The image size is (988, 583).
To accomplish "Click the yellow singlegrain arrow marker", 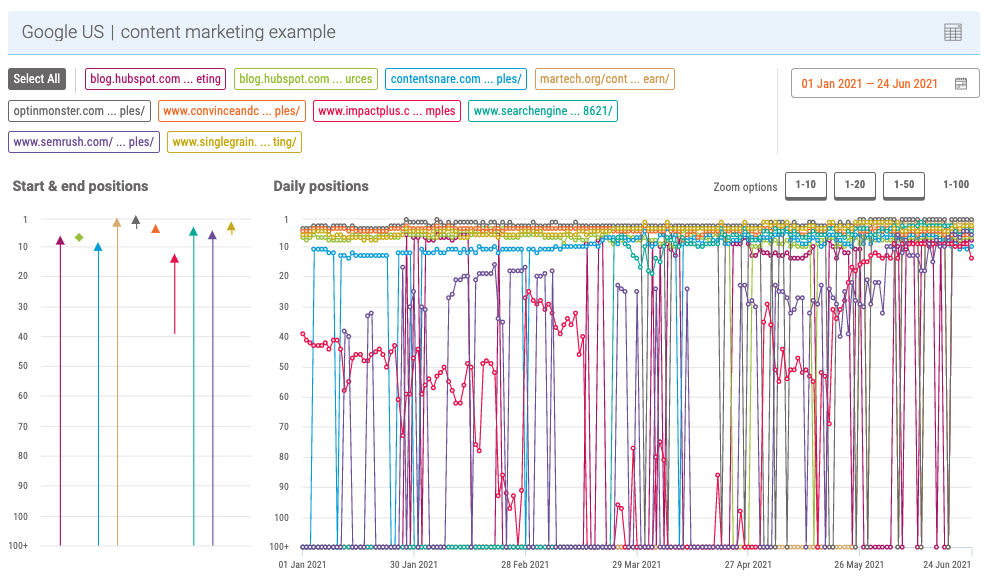I will [231, 227].
